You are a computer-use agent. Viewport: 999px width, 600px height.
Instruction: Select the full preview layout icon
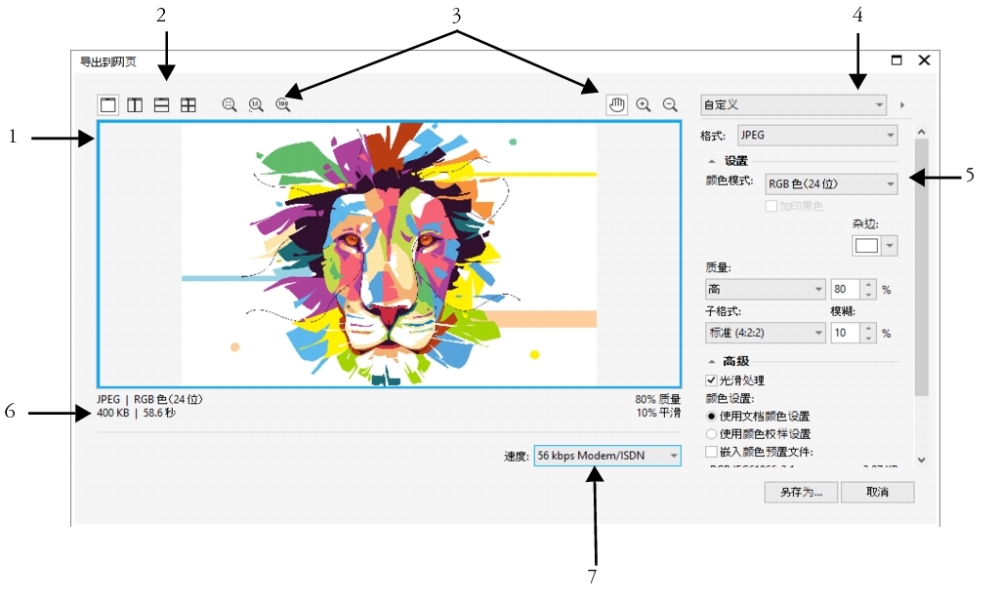pyautogui.click(x=108, y=104)
